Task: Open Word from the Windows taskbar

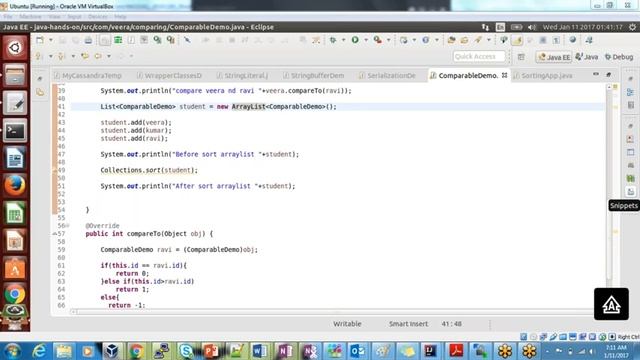Action: pos(260,351)
